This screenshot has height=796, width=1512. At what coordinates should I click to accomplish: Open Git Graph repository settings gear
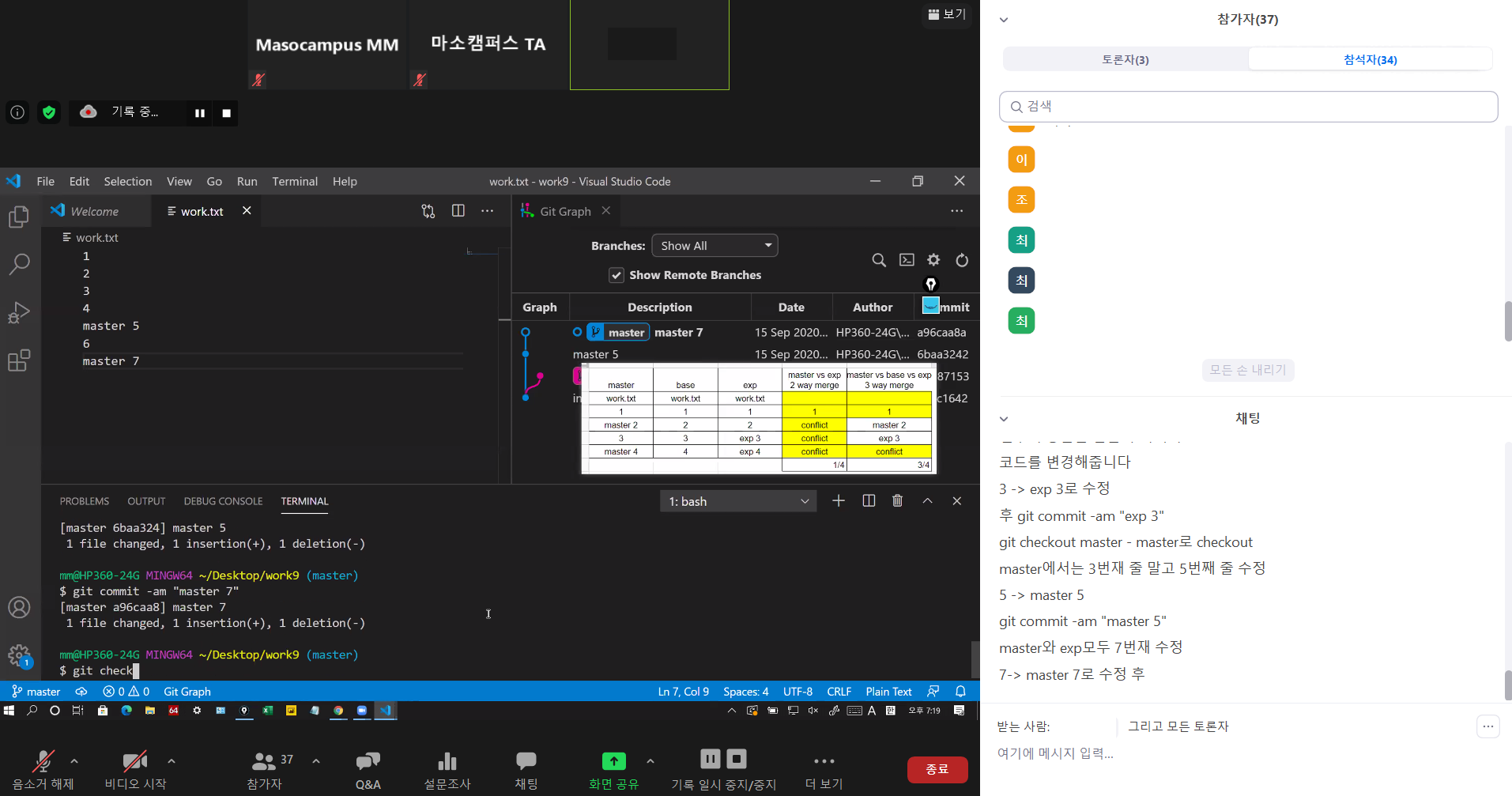click(x=933, y=260)
